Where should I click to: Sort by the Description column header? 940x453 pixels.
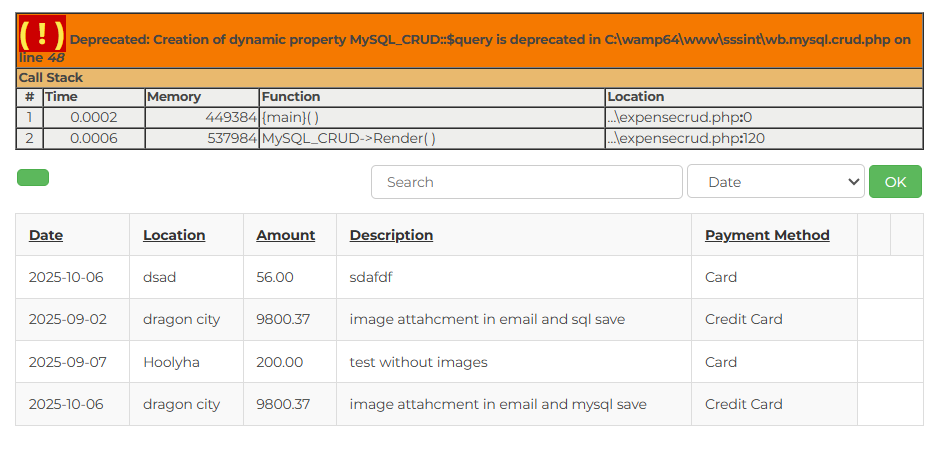[x=391, y=235]
